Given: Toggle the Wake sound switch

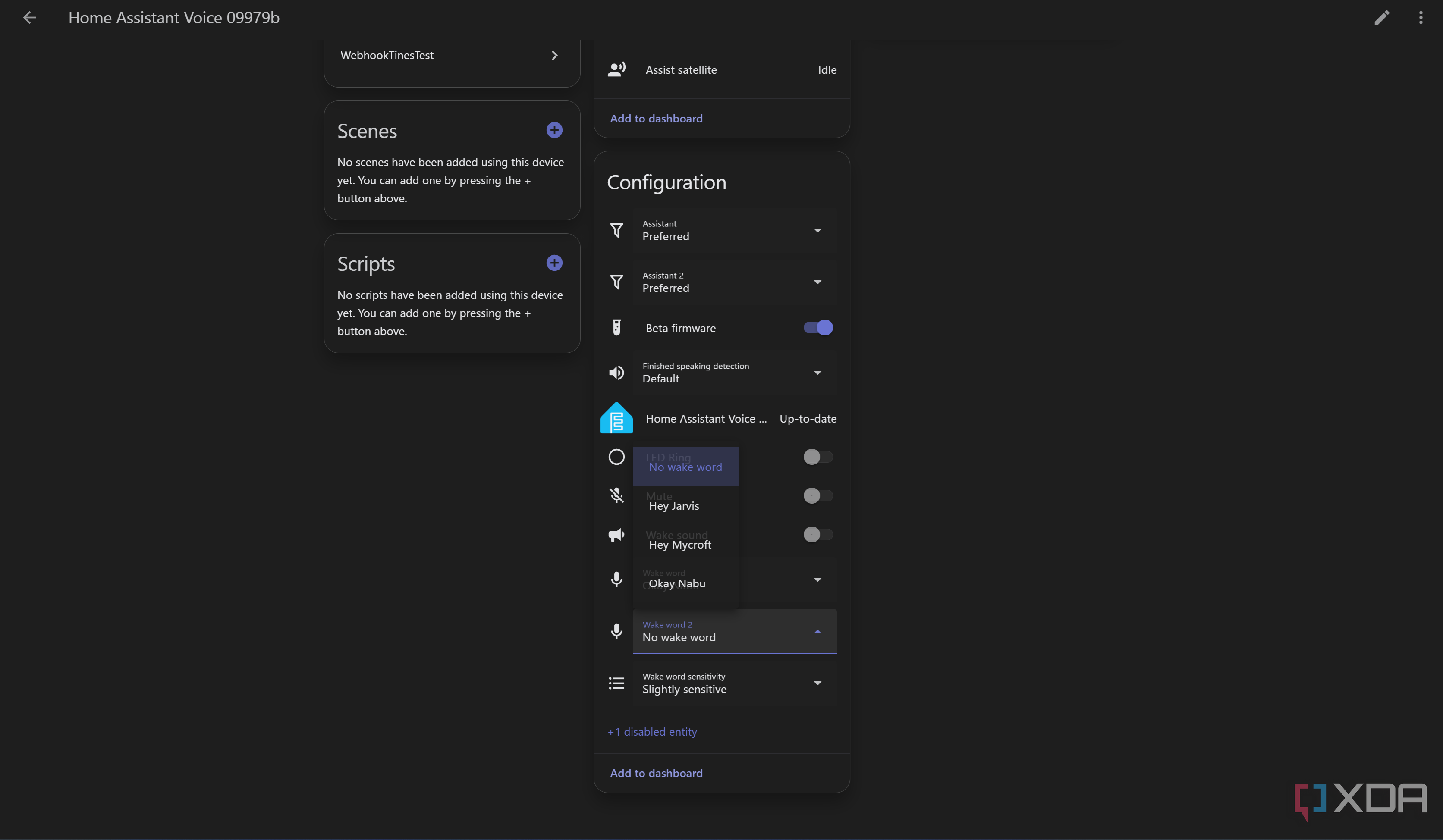Looking at the screenshot, I should point(818,535).
